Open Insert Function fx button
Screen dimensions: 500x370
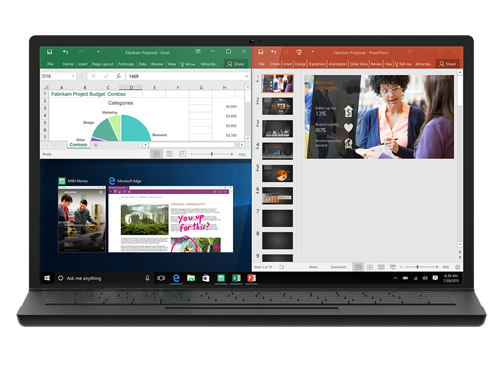(118, 76)
